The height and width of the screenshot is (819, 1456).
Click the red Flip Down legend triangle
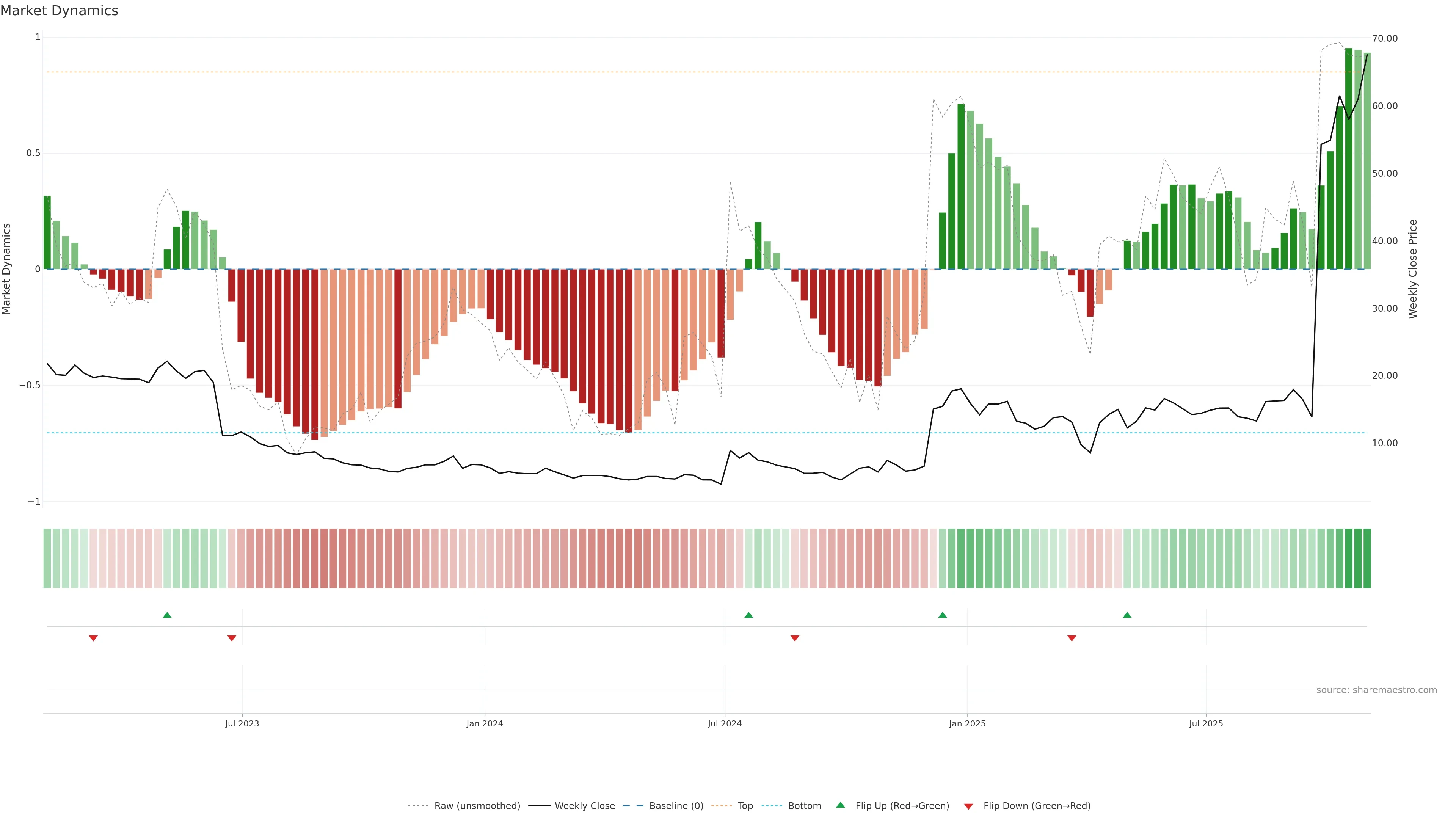pyautogui.click(x=968, y=806)
